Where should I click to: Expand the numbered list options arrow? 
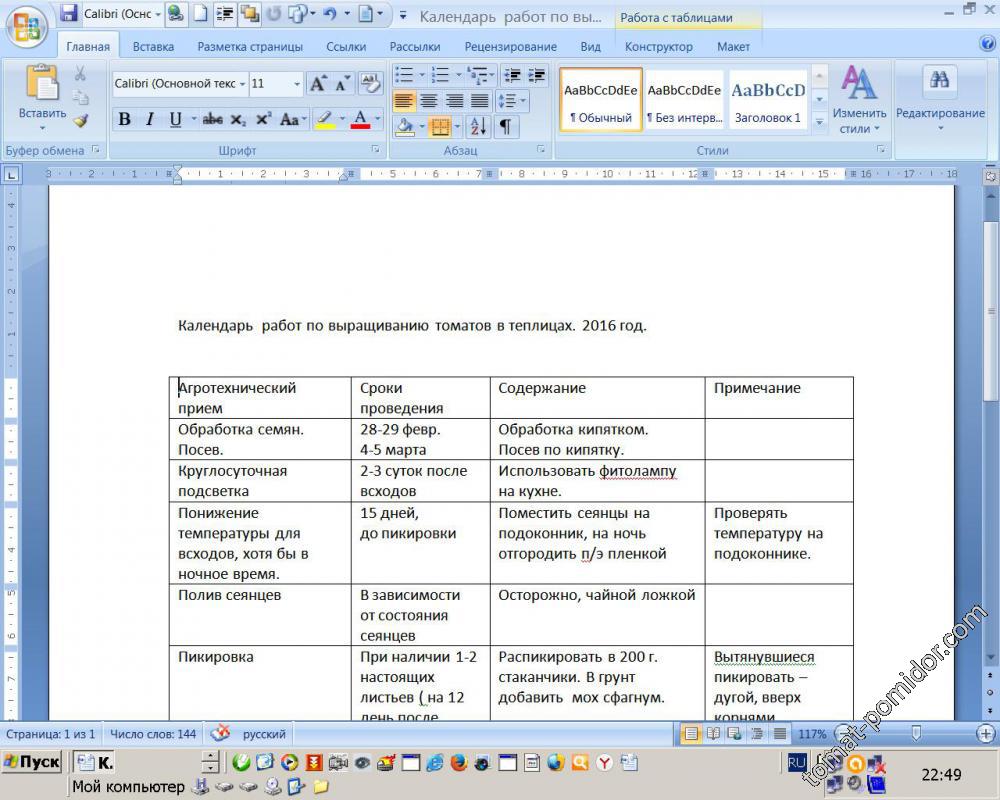pyautogui.click(x=459, y=75)
